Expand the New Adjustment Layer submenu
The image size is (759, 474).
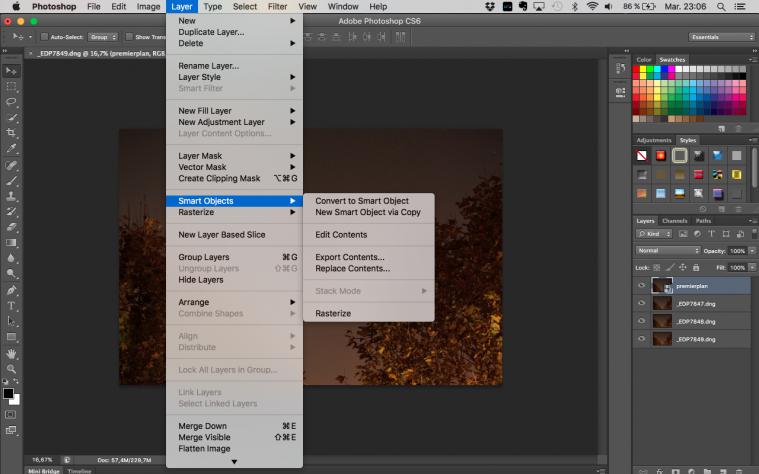pos(234,122)
